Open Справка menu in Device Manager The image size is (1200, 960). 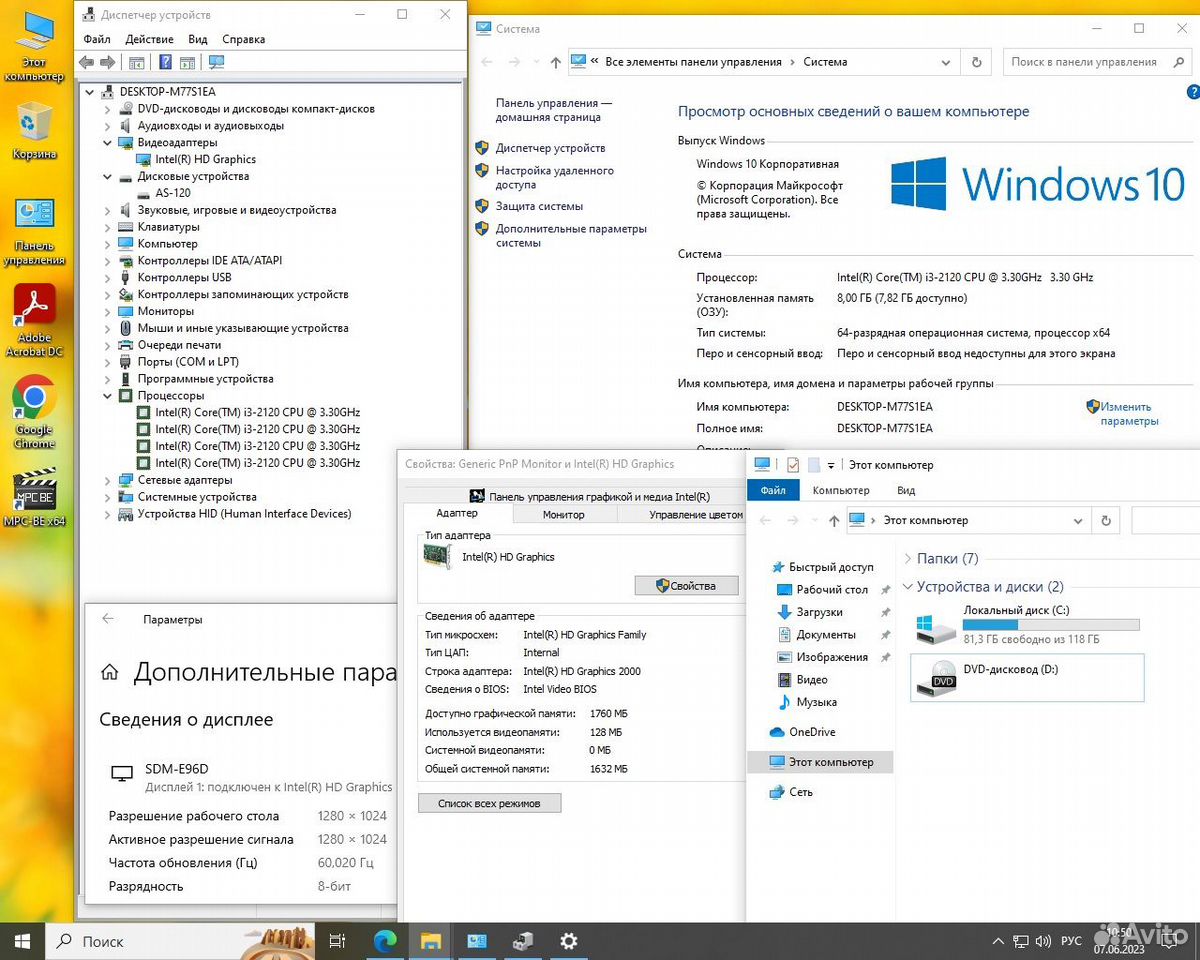[244, 39]
